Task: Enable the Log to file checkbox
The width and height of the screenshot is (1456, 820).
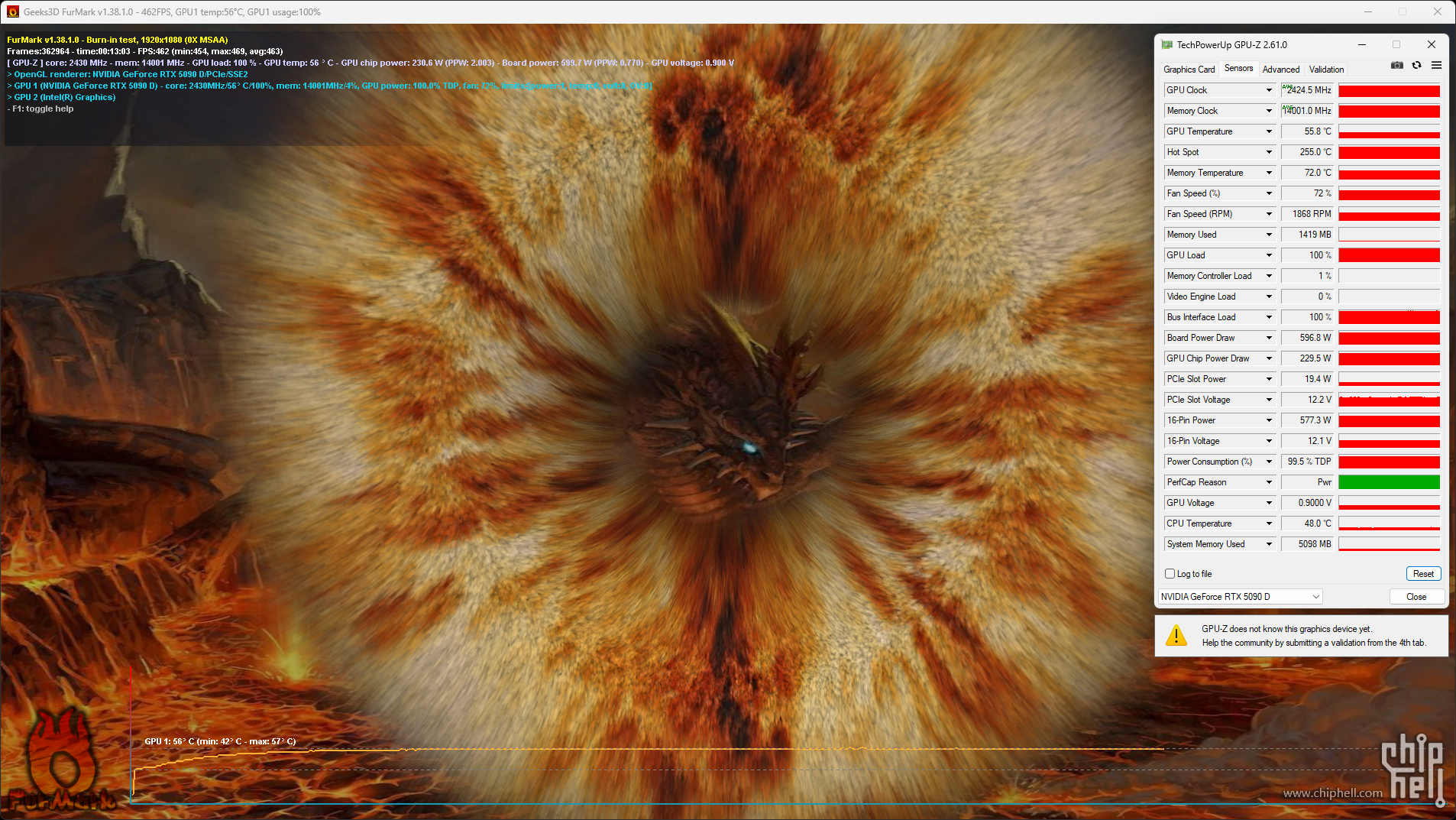Action: coord(1170,574)
